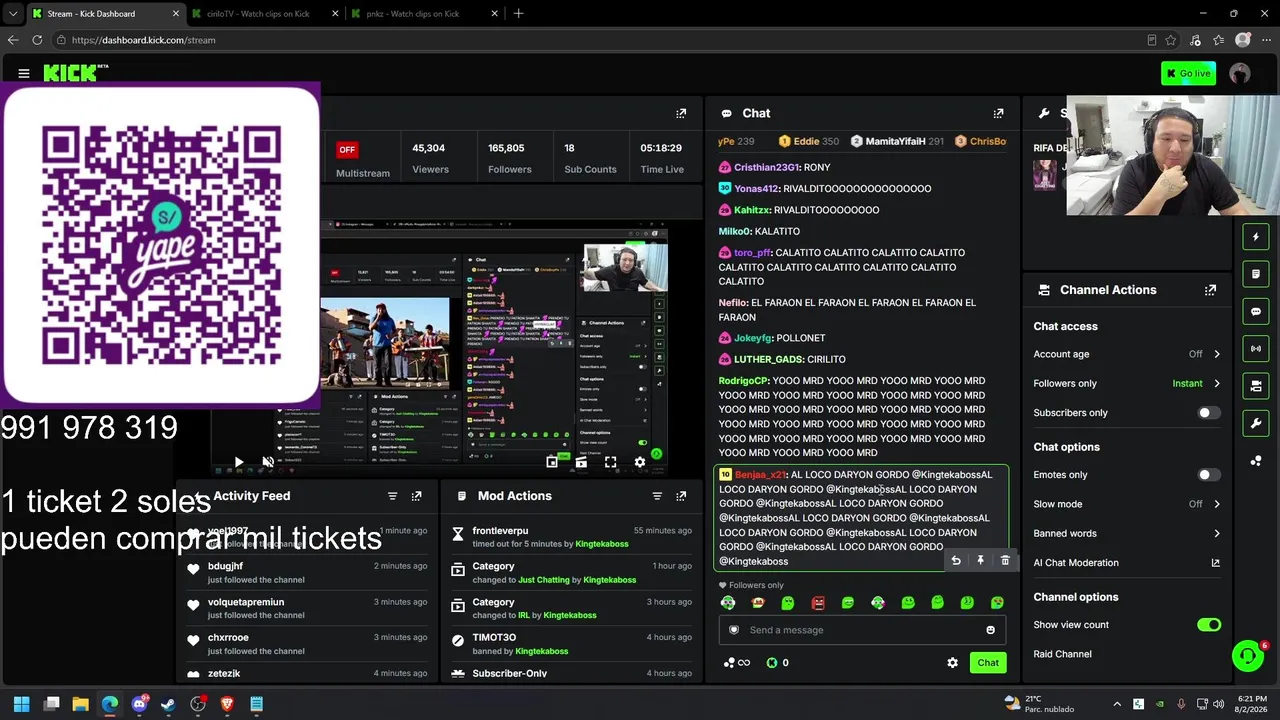Open the Raid Channel option
Viewport: 1280px width, 720px height.
(1062, 654)
